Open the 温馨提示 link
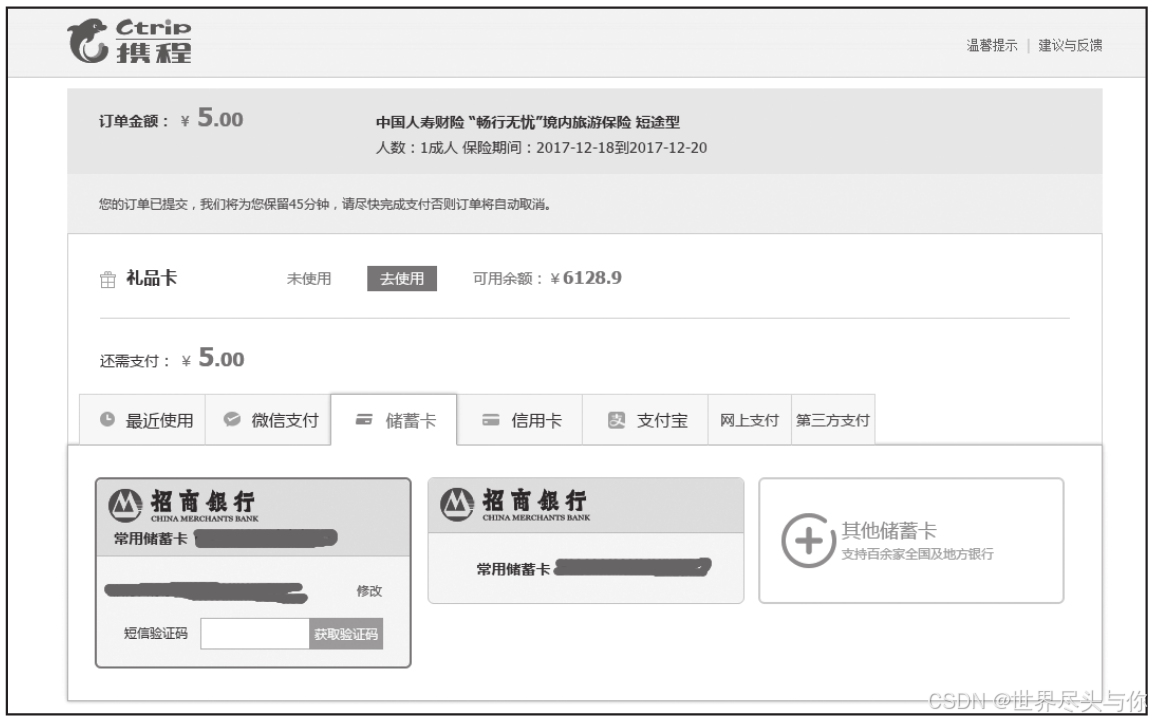1152x721 pixels. point(992,46)
